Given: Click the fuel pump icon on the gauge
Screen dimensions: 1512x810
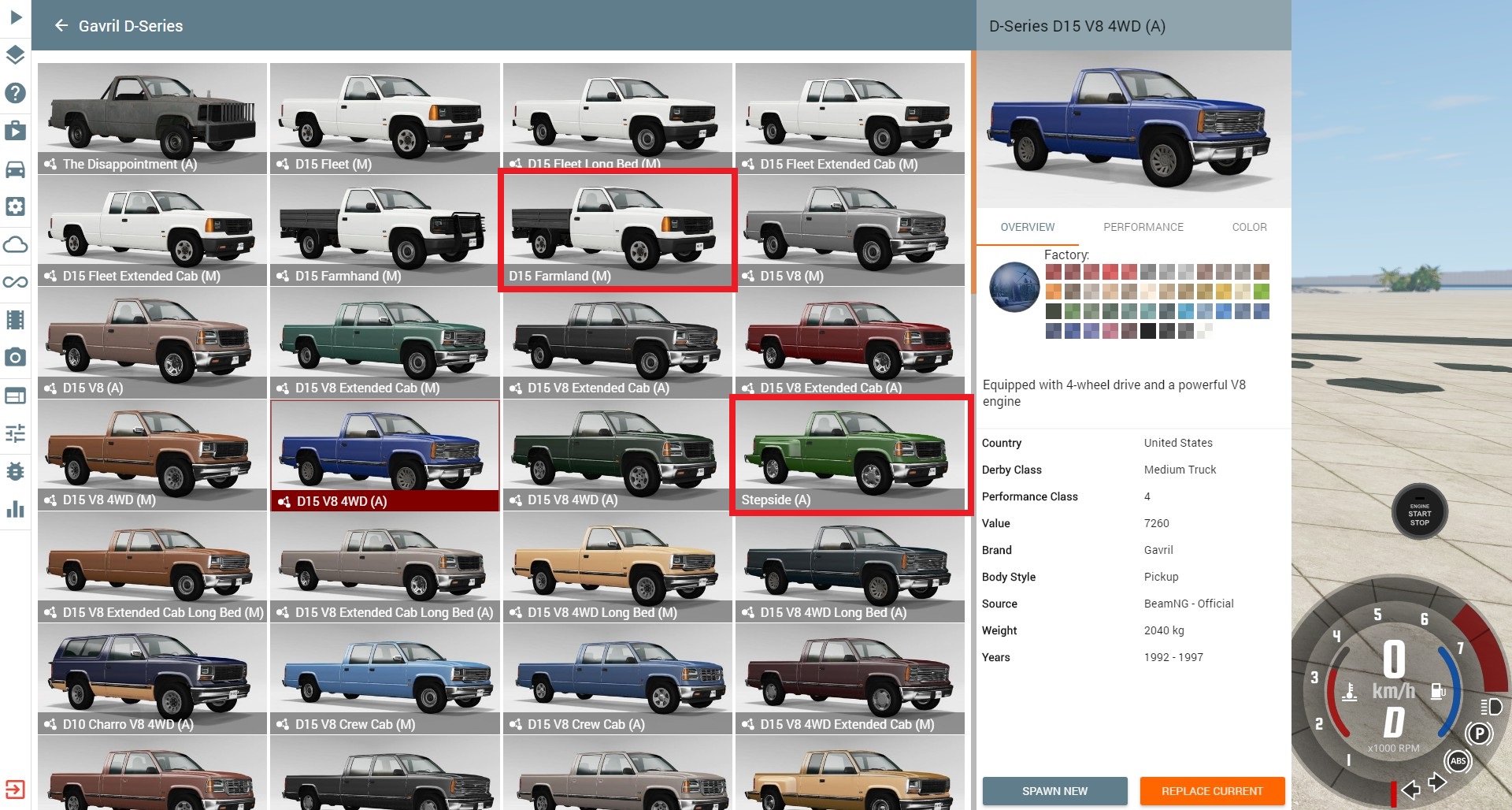Looking at the screenshot, I should click(1438, 692).
